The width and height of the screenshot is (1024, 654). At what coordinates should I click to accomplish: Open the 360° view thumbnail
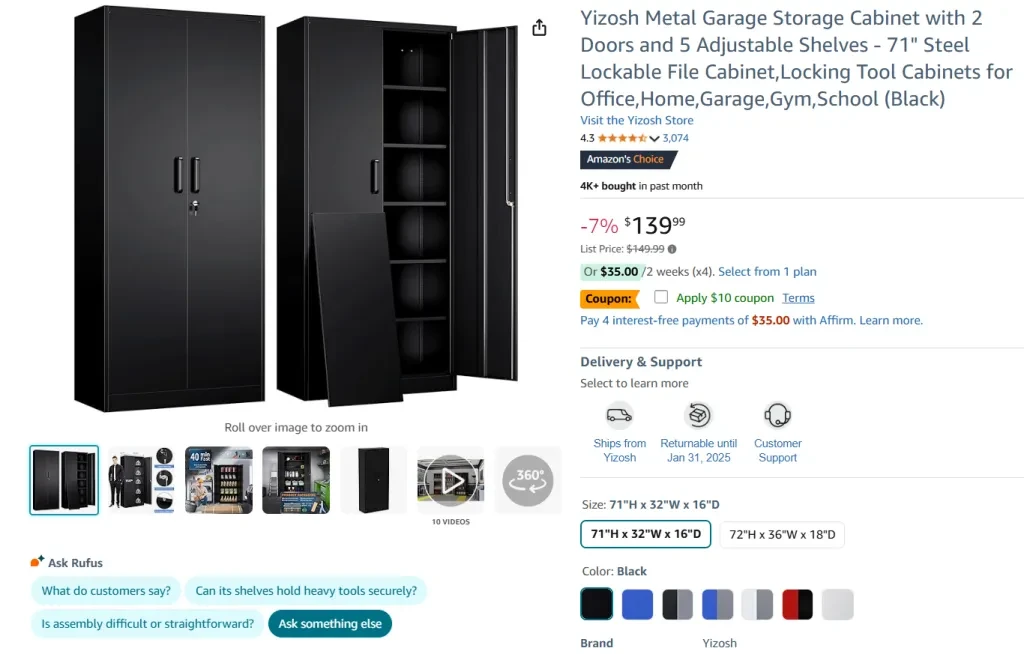(528, 480)
